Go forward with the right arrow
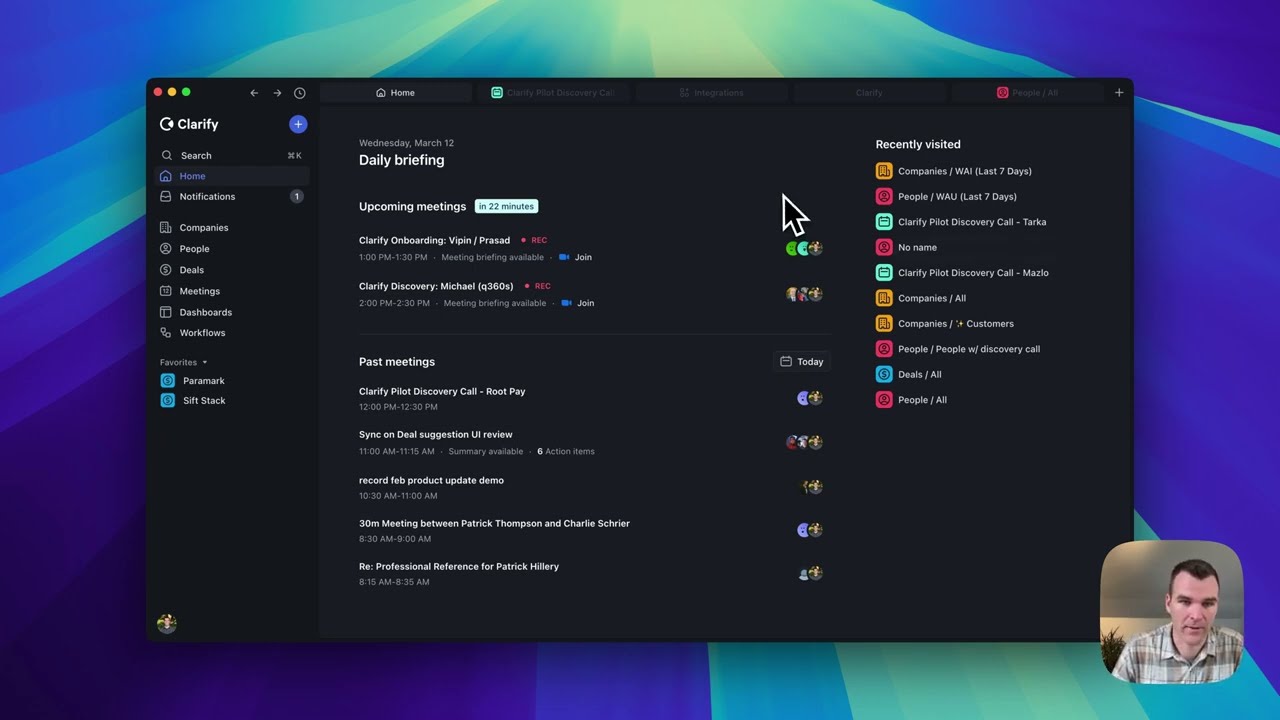Viewport: 1280px width, 720px height. pyautogui.click(x=277, y=93)
